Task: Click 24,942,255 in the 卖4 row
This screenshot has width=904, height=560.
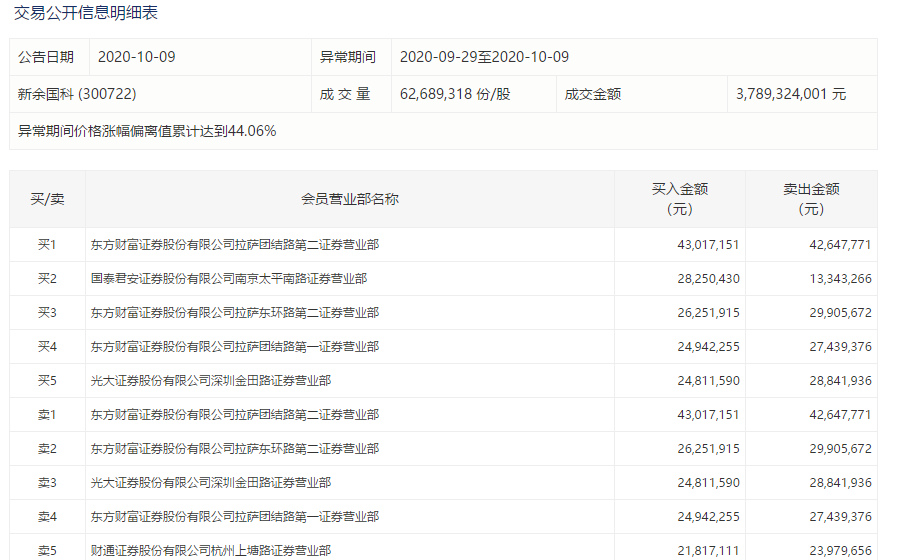Action: [x=708, y=517]
